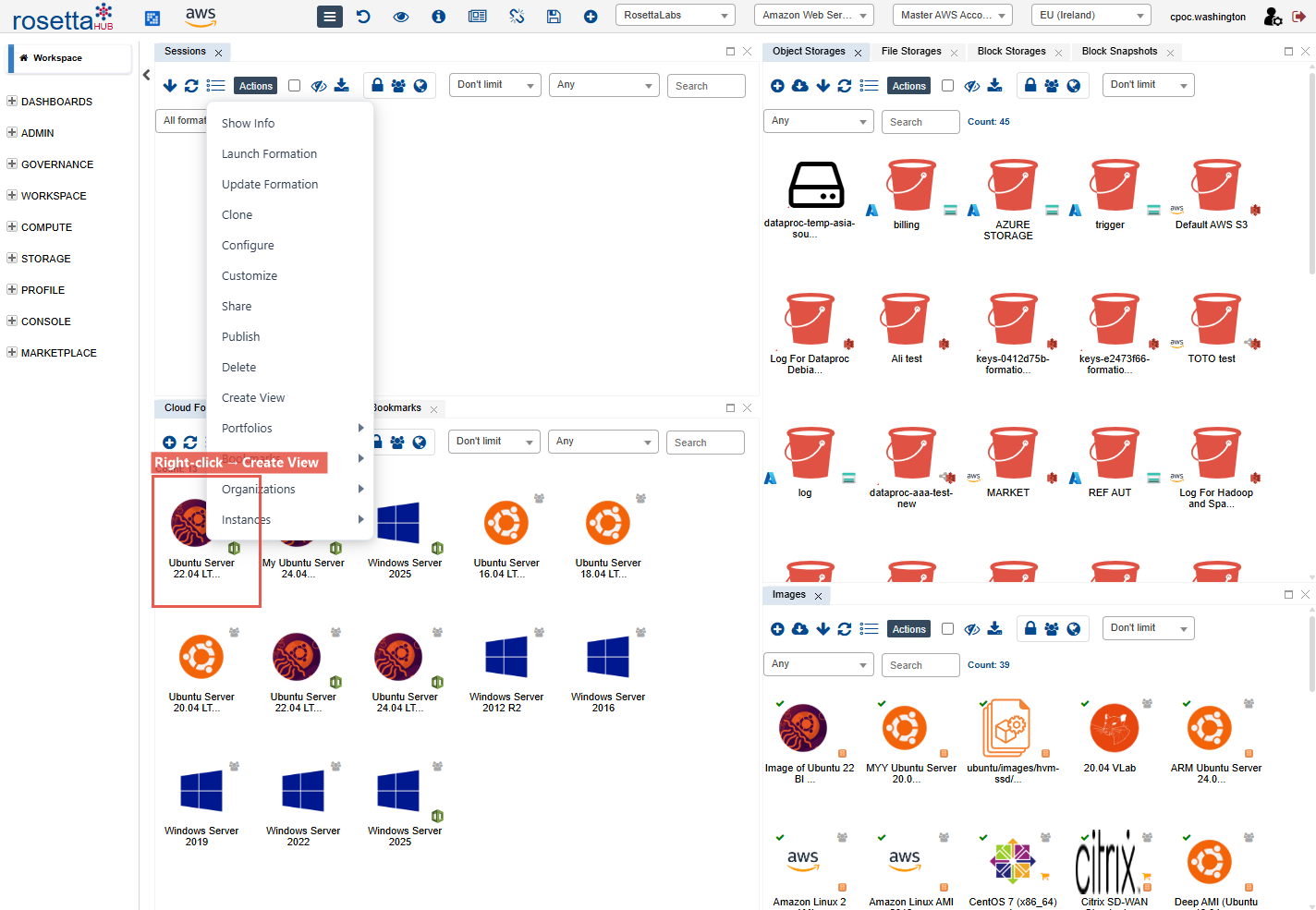Image resolution: width=1316 pixels, height=910 pixels.
Task: Toggle the hidden-eye visibility icon in Images toolbar
Action: point(972,629)
